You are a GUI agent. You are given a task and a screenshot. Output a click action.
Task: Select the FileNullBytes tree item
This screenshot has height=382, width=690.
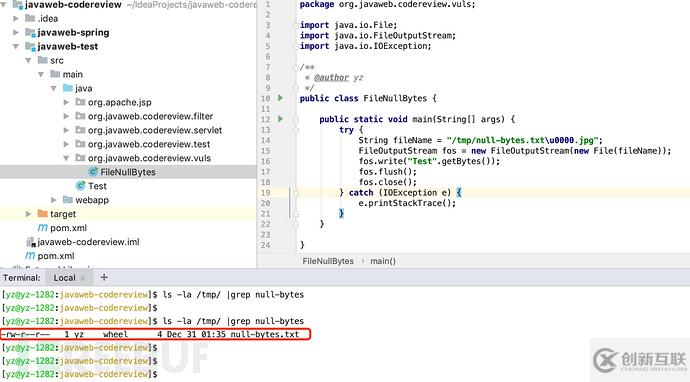coord(128,172)
